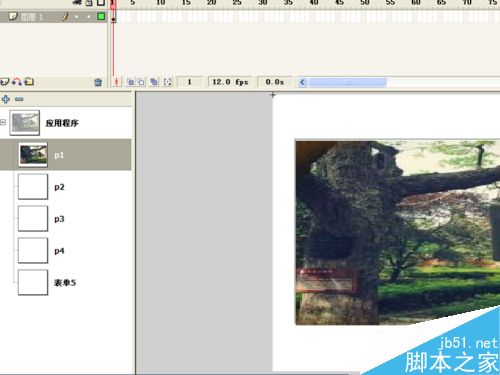The image size is (500, 375).
Task: Enable Onion Skin in timeline footer
Action: tap(130, 82)
